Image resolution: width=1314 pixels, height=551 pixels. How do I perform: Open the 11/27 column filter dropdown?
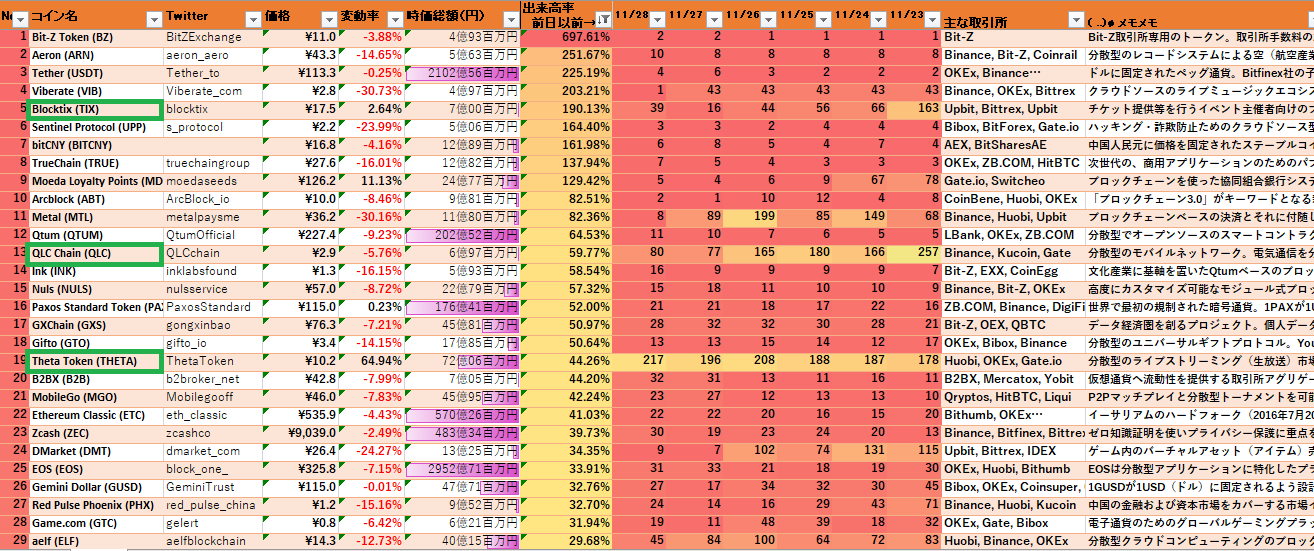[712, 19]
